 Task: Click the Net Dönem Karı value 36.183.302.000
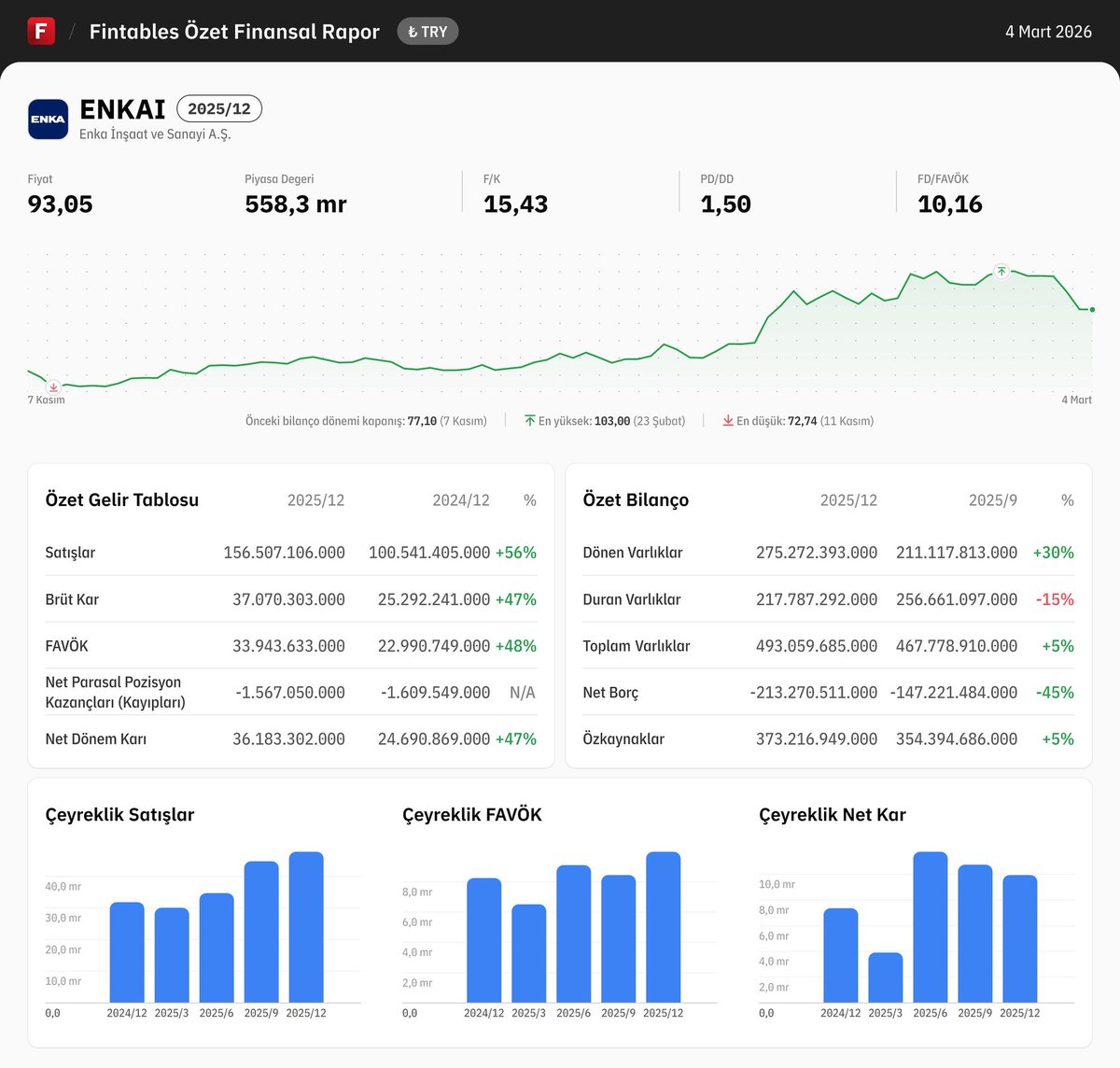click(288, 739)
